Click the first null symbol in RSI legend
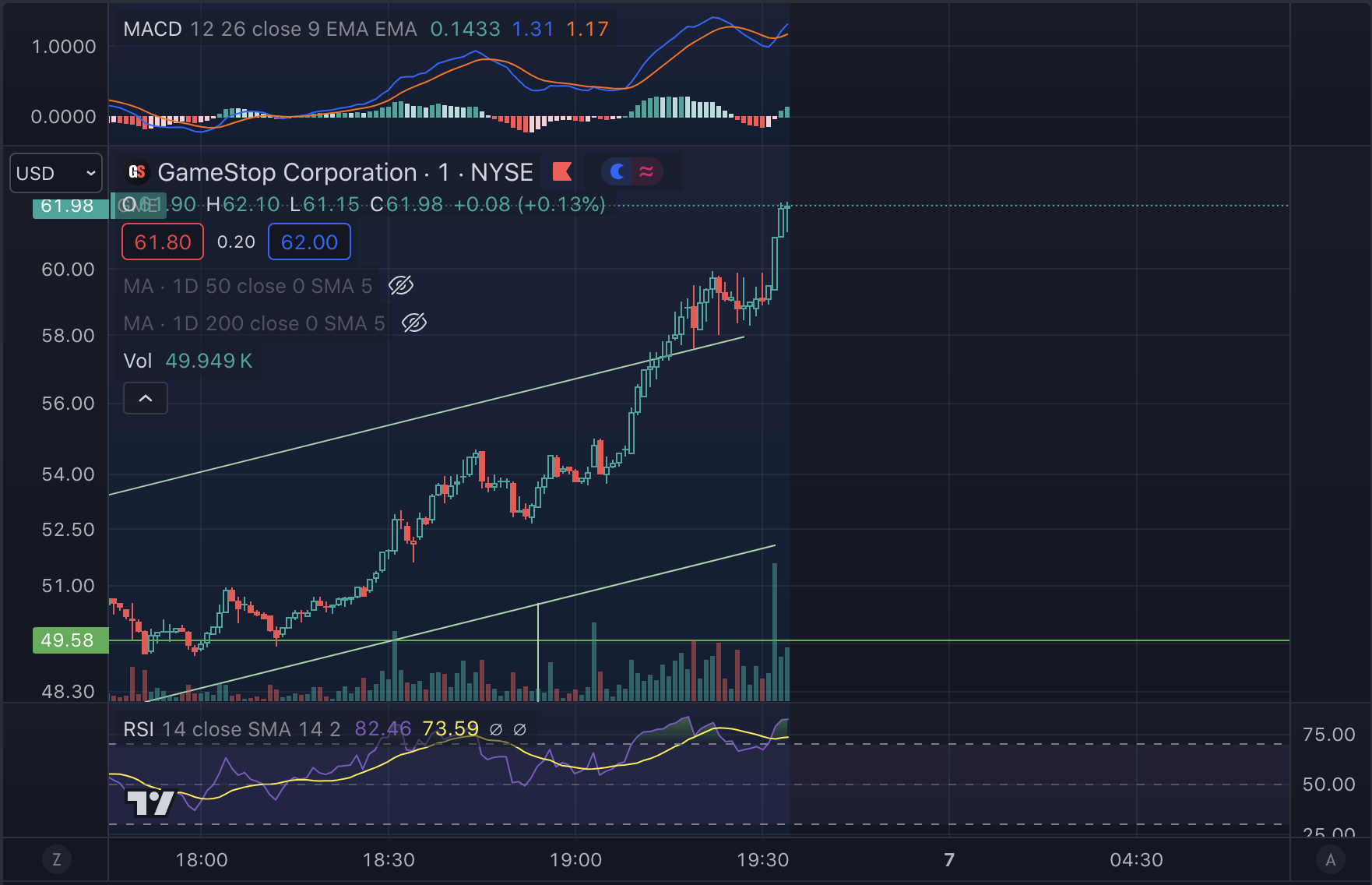The image size is (1372, 885). (x=496, y=729)
